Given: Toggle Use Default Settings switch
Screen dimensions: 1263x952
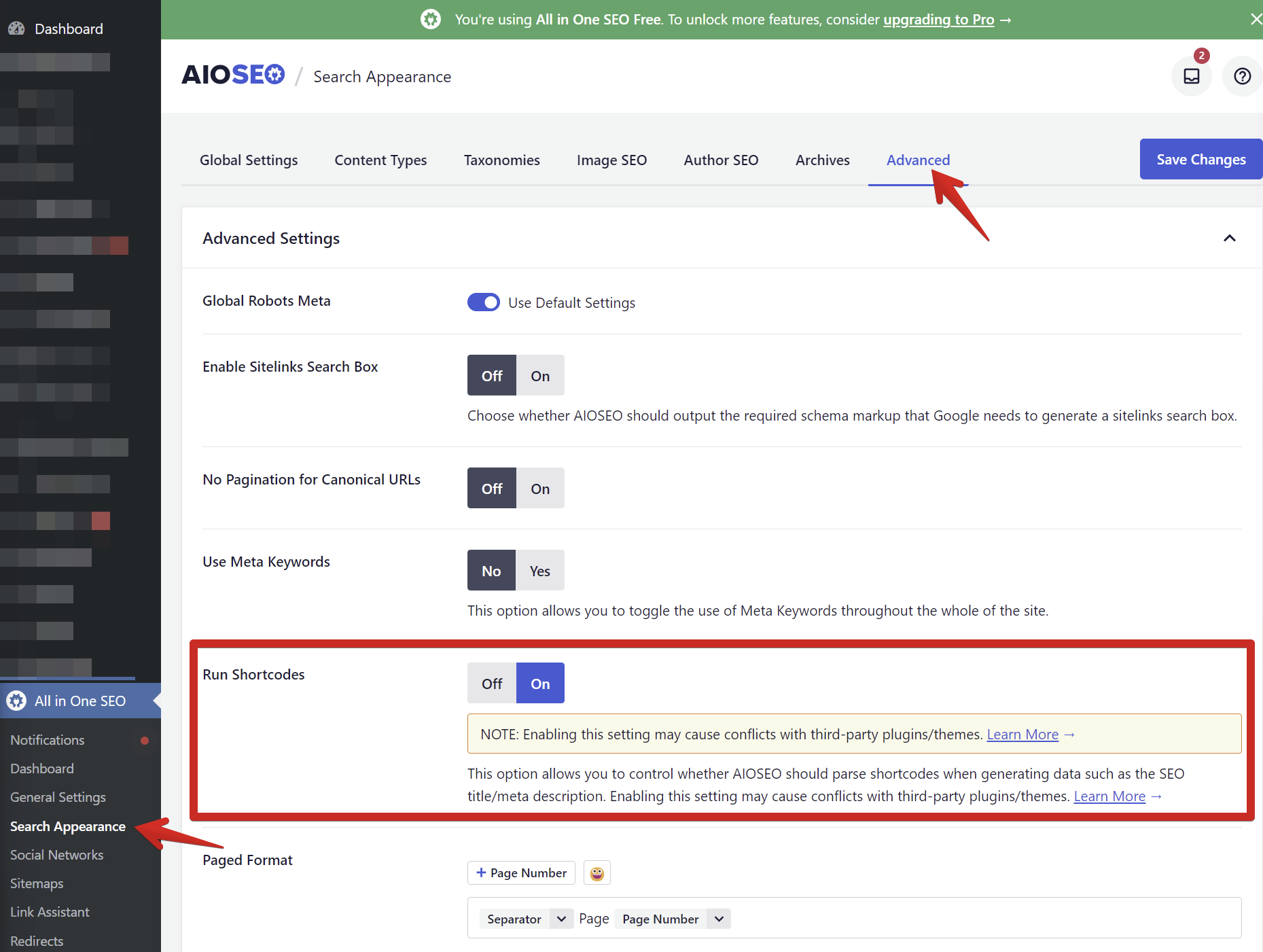Looking at the screenshot, I should point(483,302).
